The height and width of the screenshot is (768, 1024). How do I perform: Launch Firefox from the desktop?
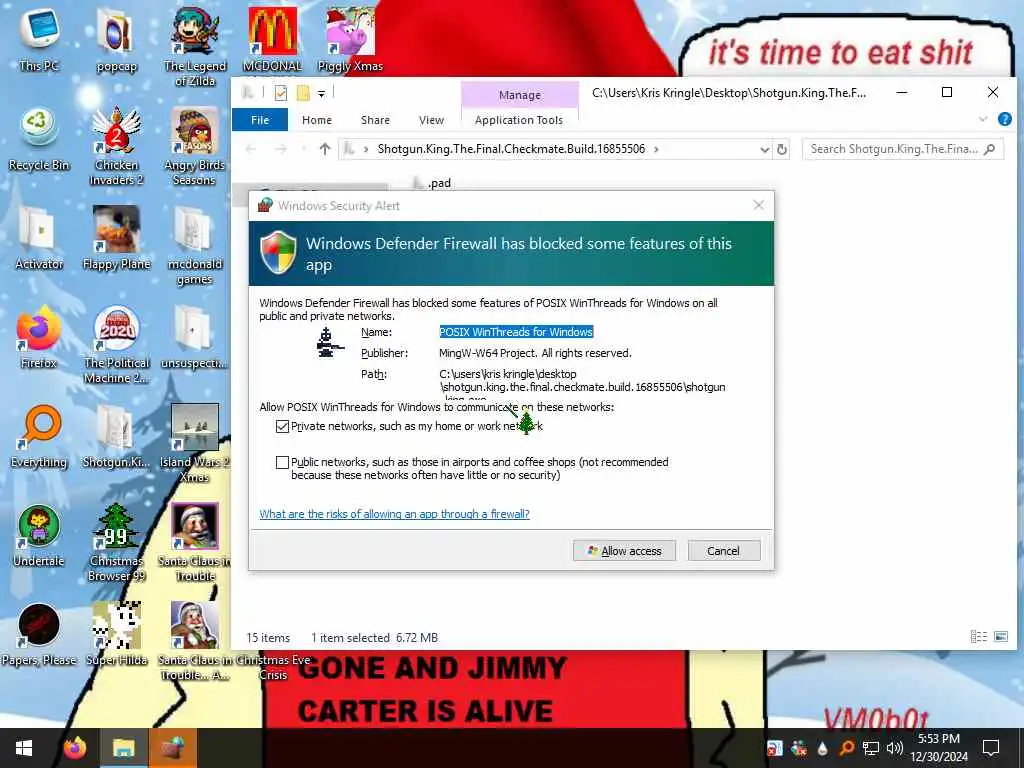click(x=39, y=336)
